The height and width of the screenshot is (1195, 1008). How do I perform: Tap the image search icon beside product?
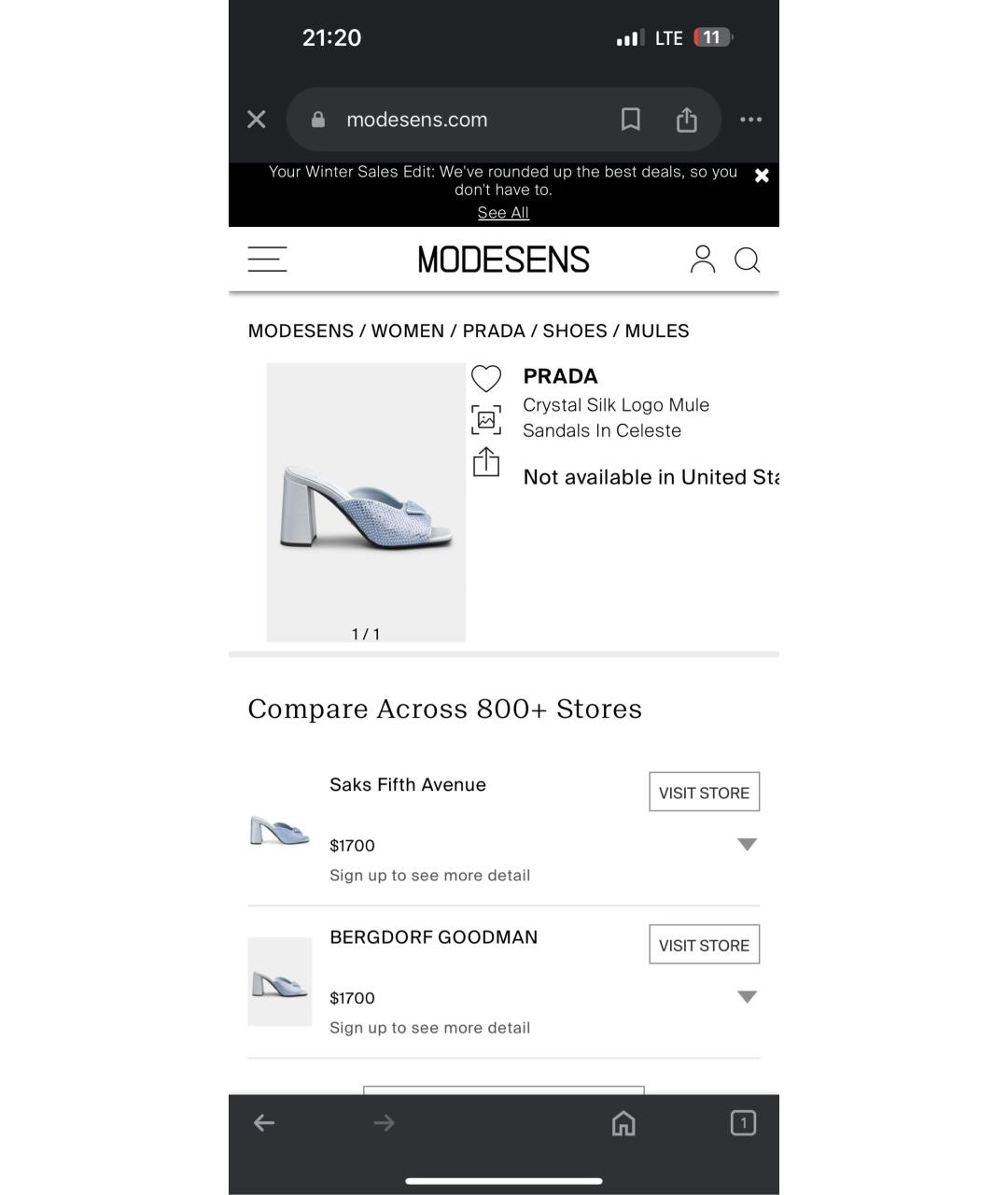point(486,420)
